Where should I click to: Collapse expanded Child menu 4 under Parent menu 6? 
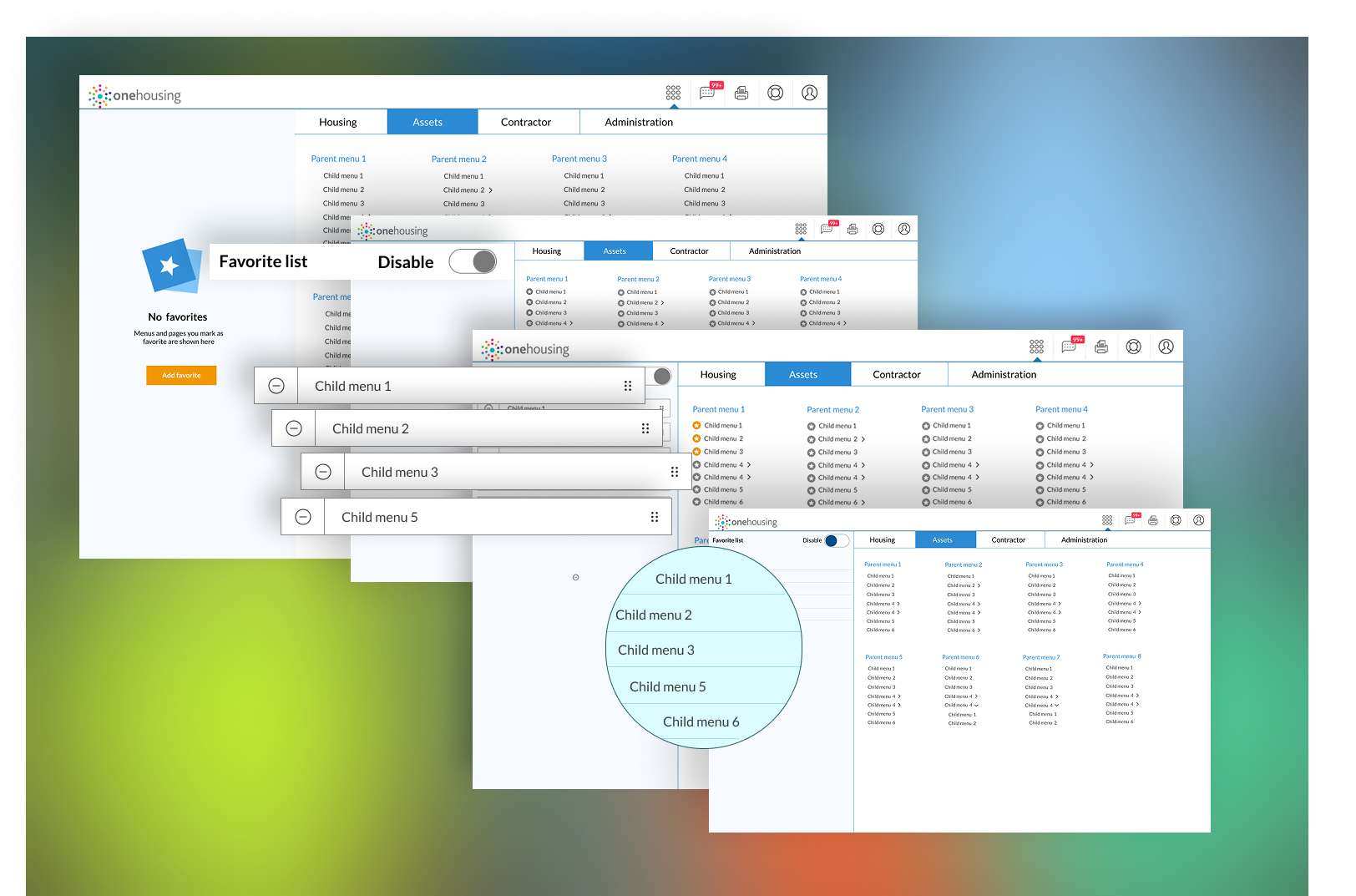click(976, 706)
